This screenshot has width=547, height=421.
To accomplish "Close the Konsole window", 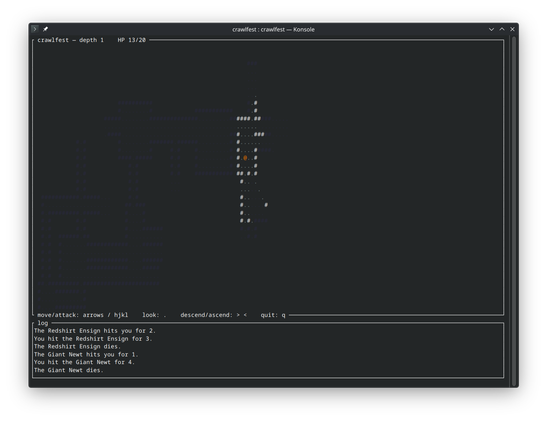I will (x=512, y=29).
